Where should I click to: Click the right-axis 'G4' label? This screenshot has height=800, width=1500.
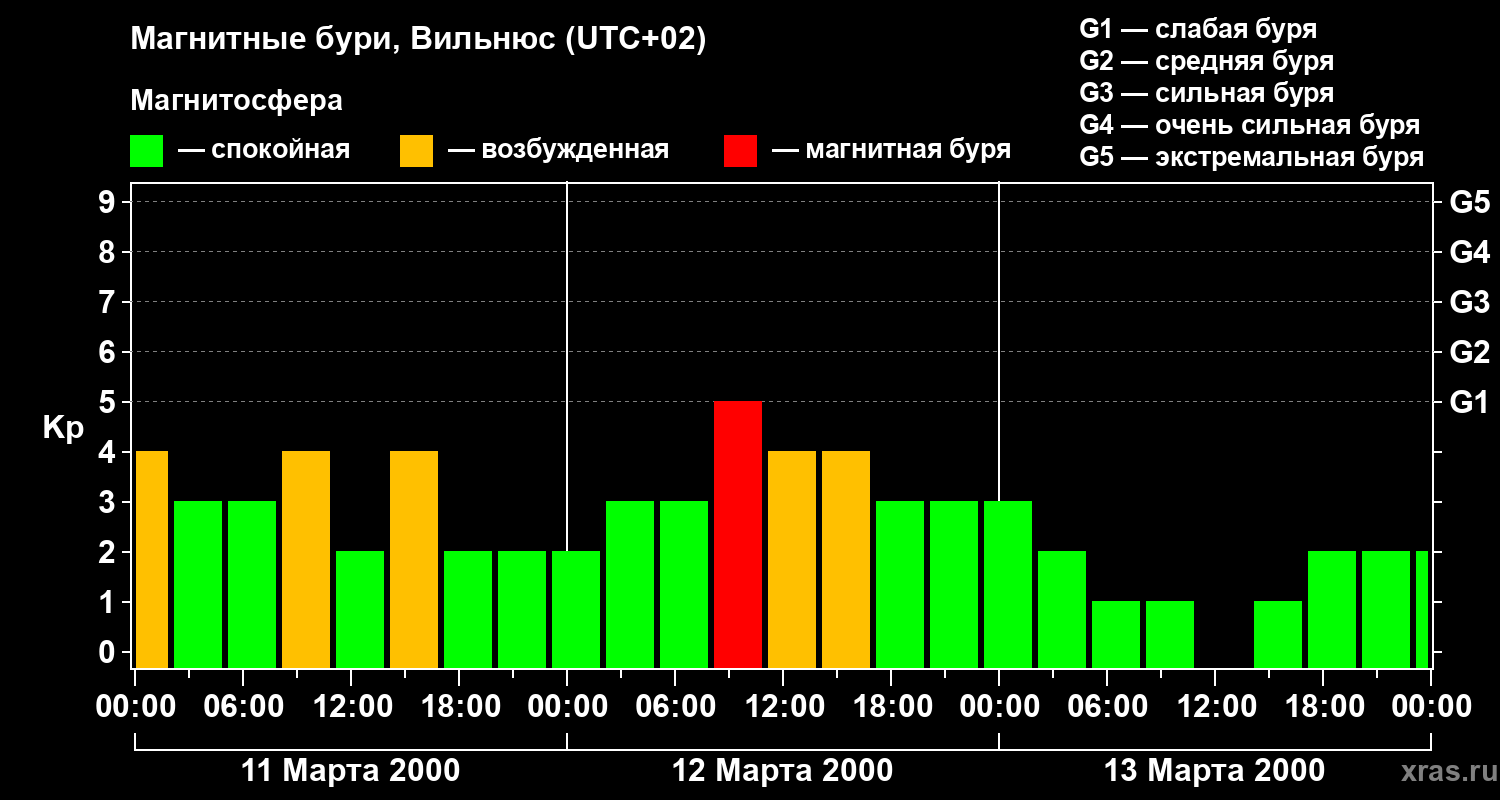pos(1469,252)
